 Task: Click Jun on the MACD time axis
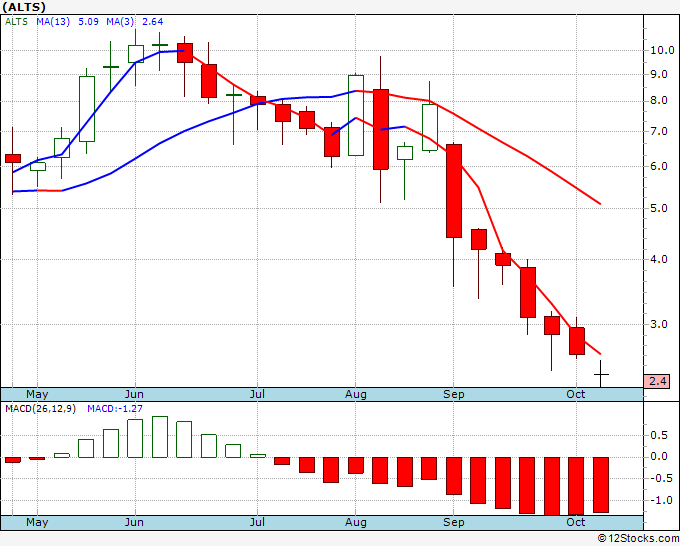pyautogui.click(x=134, y=522)
